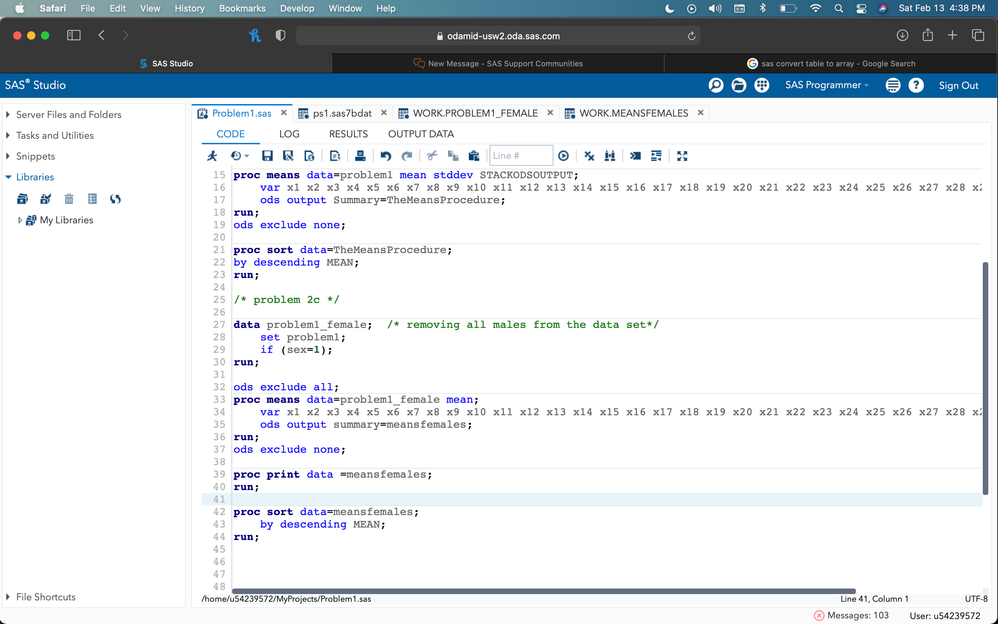
Task: Maximize the editor view with the expand icon
Action: pos(682,156)
